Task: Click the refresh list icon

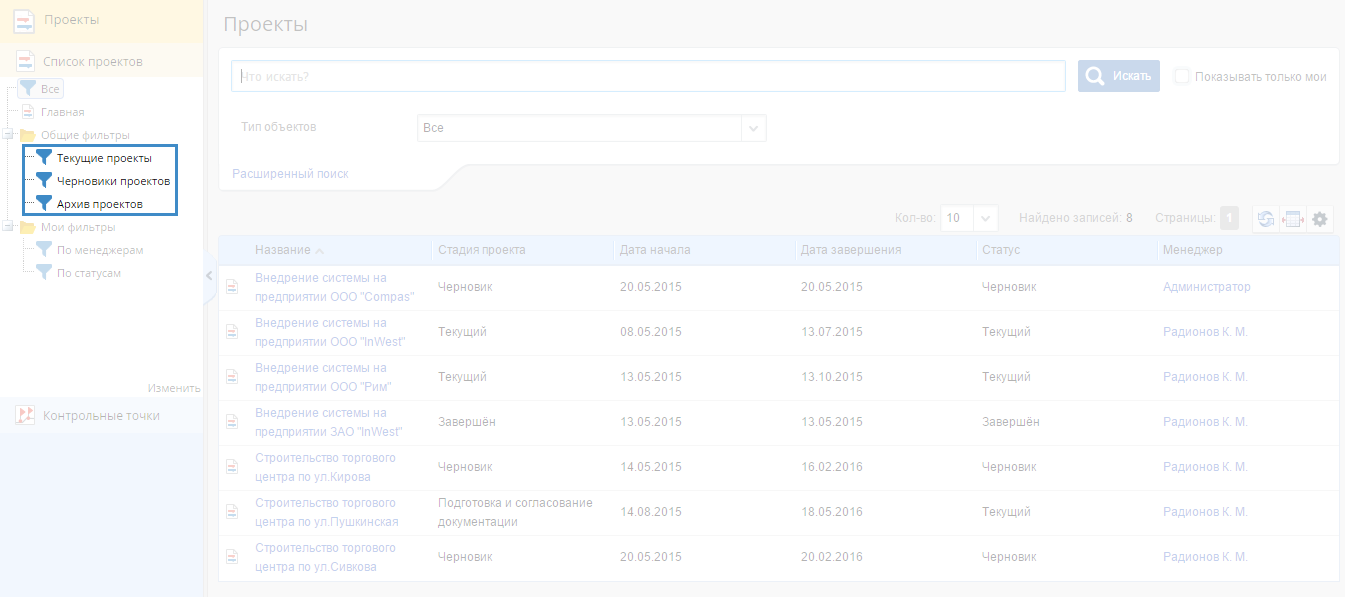Action: (1266, 219)
